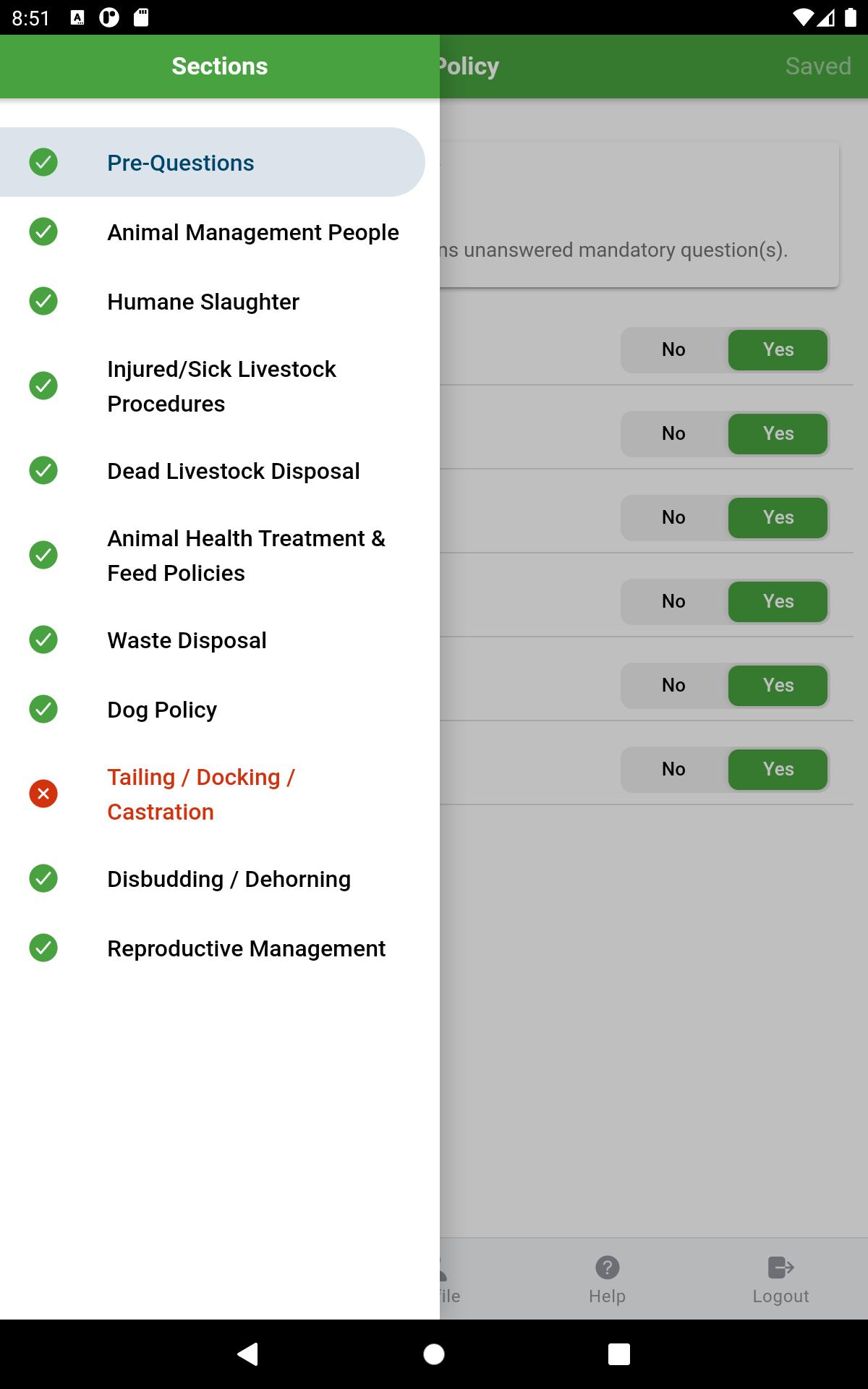
Task: Click green checkmark beside Waste Disposal
Action: pos(43,640)
